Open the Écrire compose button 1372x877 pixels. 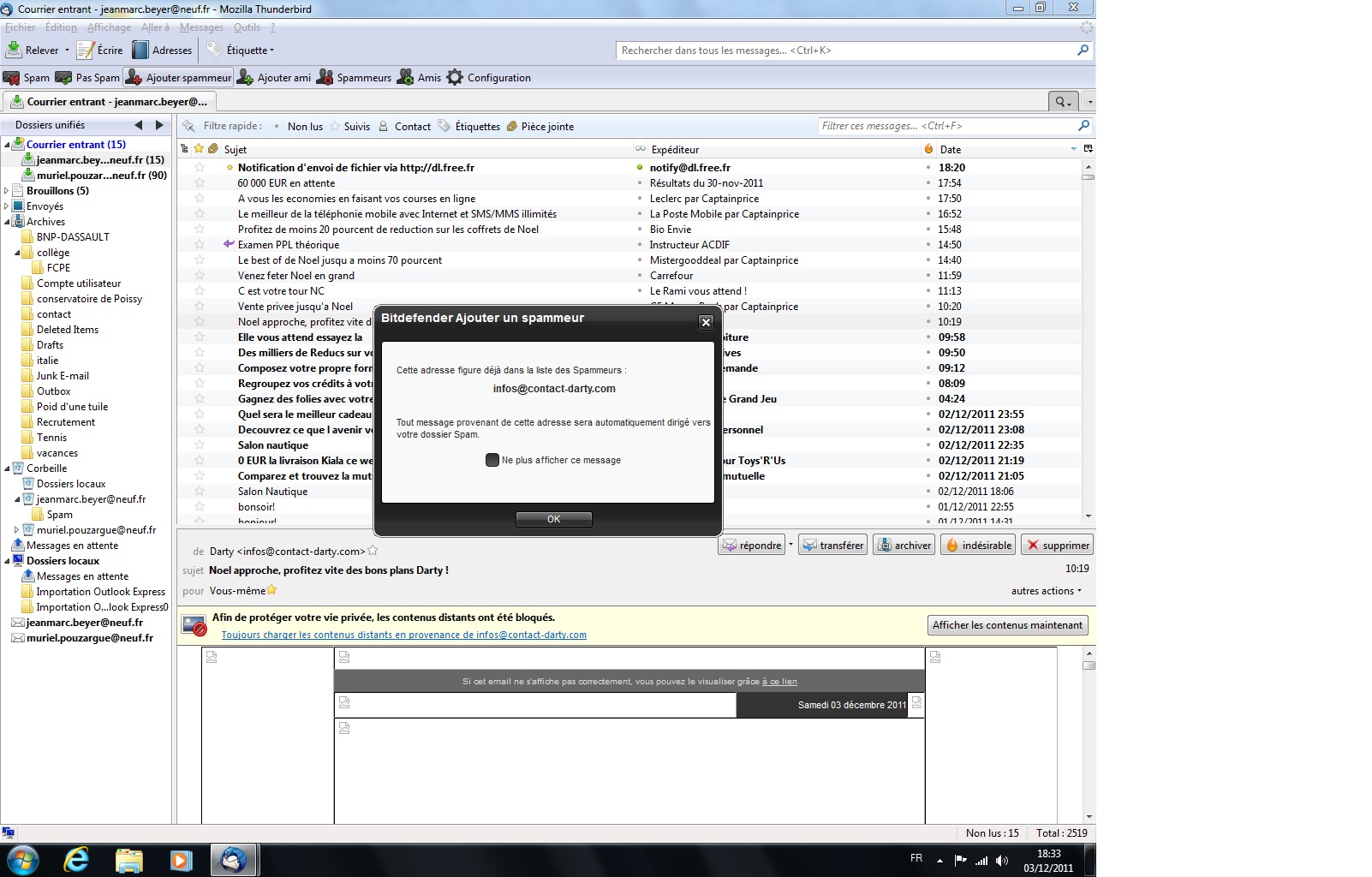[100, 51]
